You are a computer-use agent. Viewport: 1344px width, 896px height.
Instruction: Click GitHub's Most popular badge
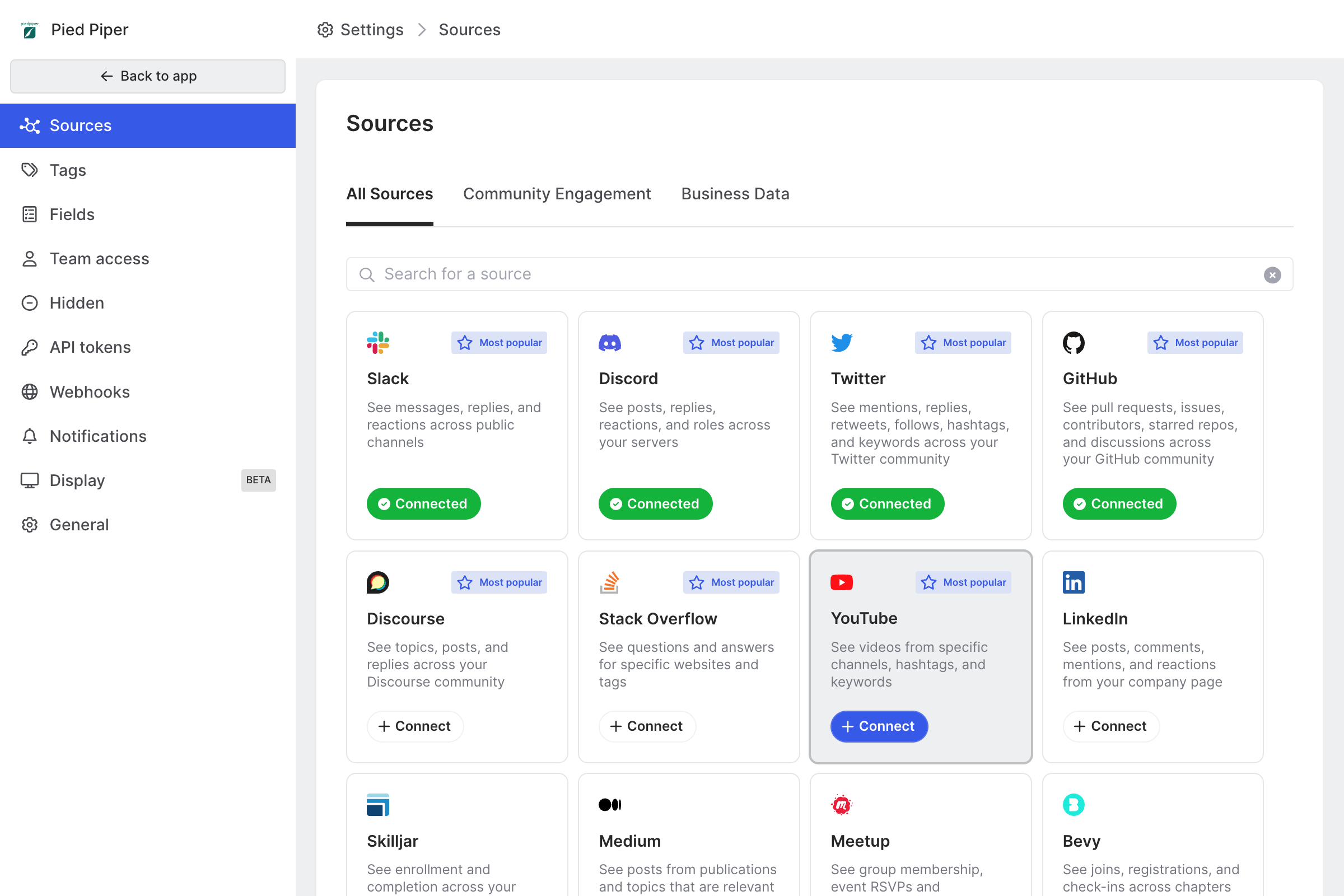(x=1195, y=343)
